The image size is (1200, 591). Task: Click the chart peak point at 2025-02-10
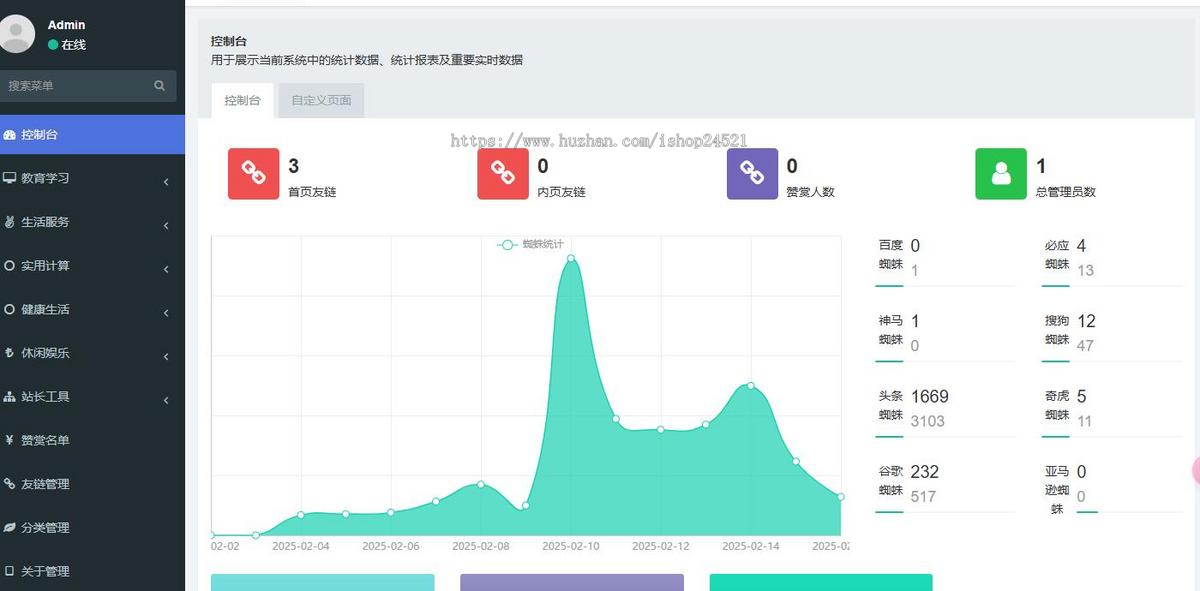click(x=571, y=258)
